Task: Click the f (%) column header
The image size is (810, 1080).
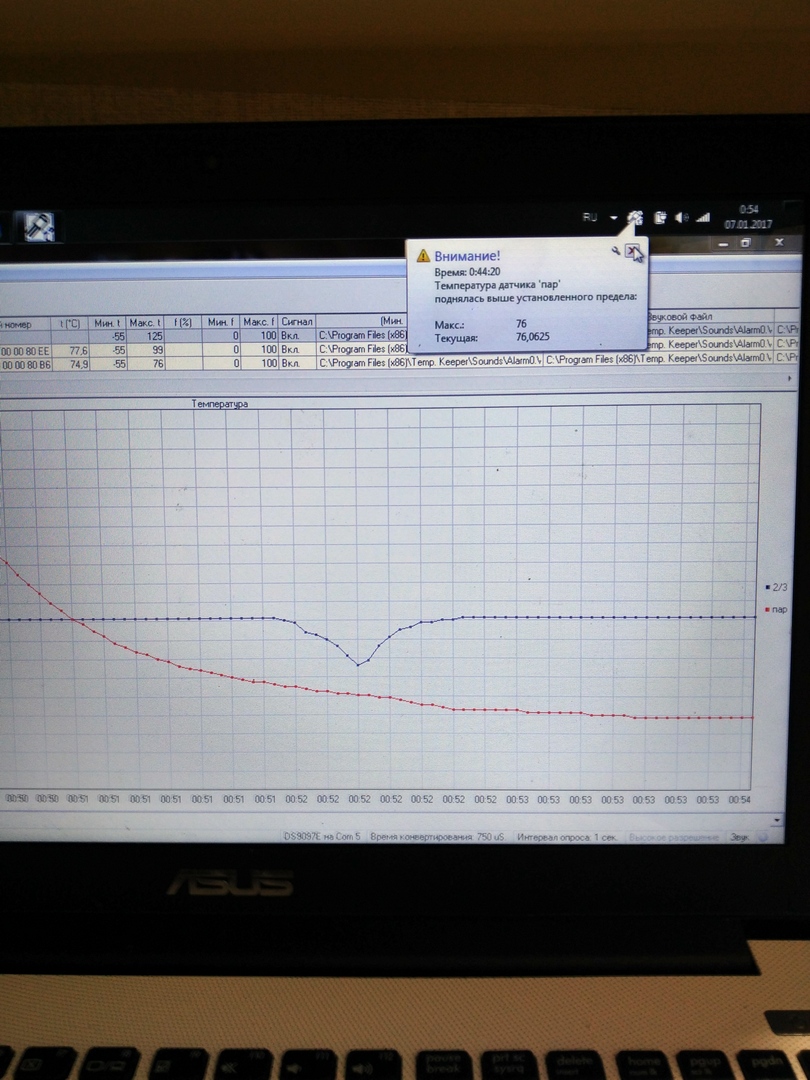Action: [x=183, y=322]
